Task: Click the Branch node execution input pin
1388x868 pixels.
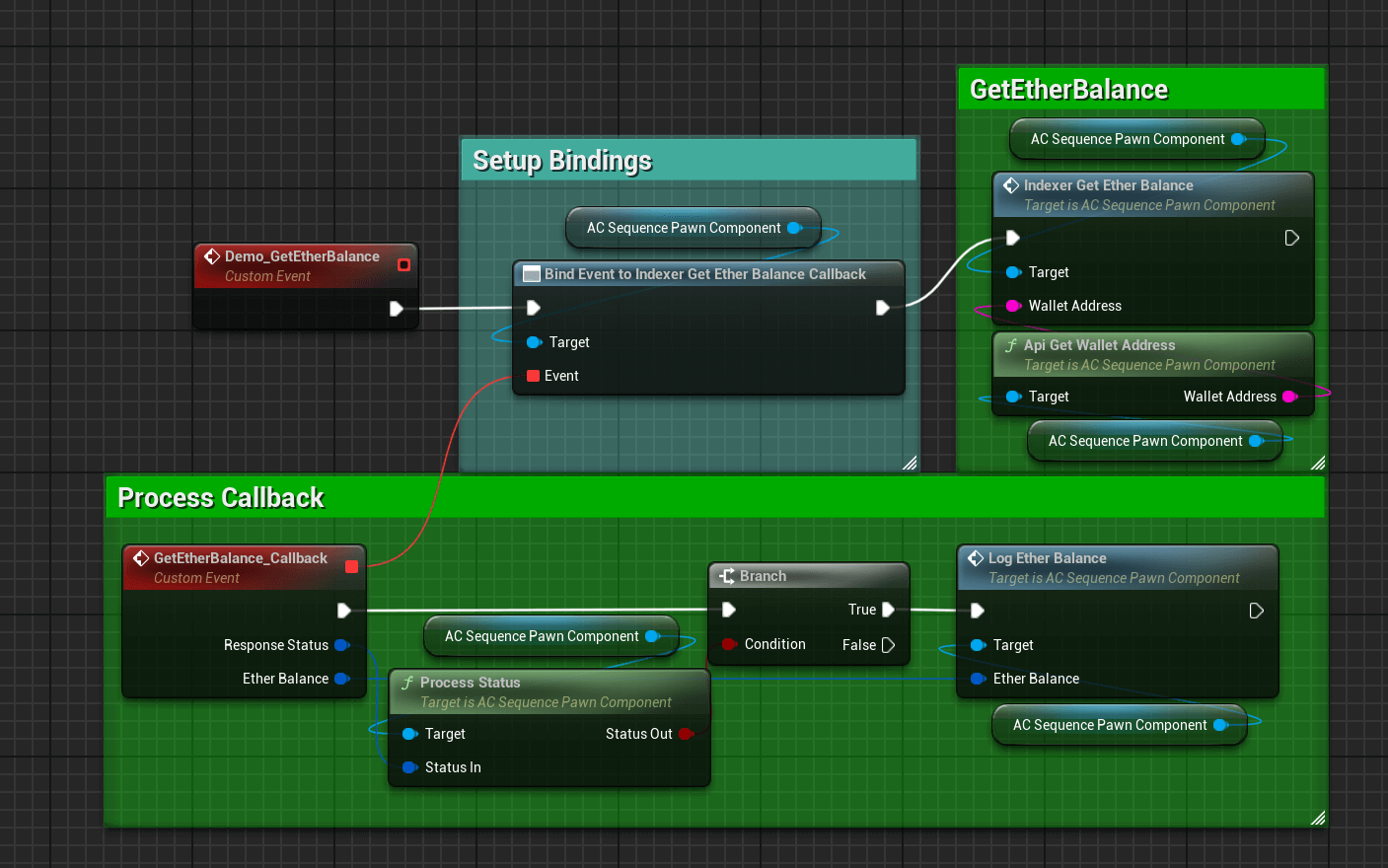Action: [728, 610]
